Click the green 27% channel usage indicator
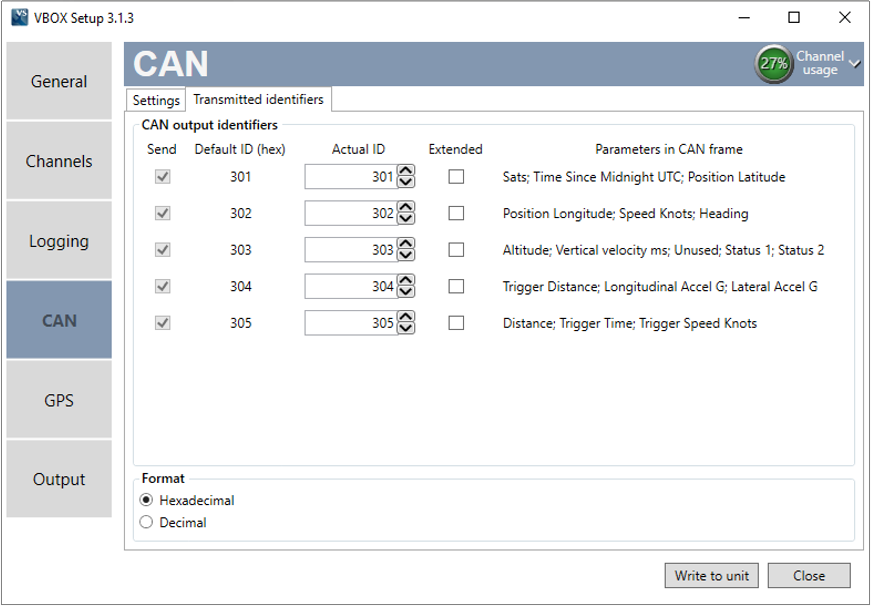The image size is (871, 606). [774, 64]
